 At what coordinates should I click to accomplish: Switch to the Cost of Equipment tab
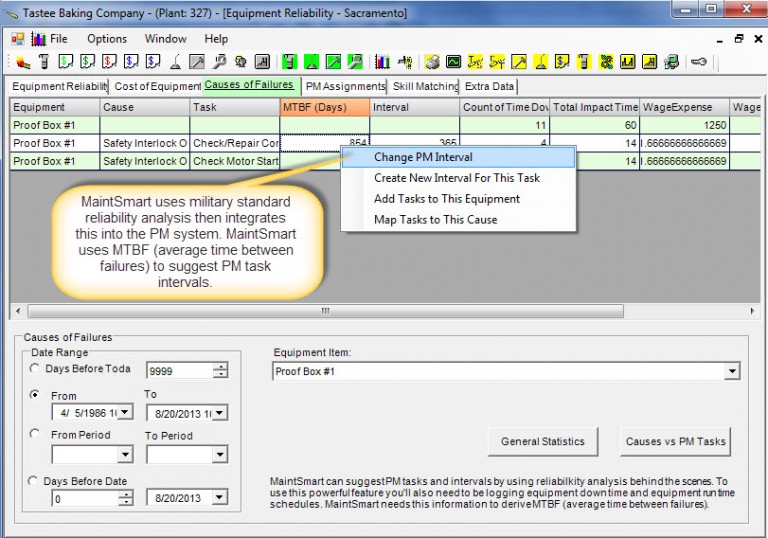(157, 86)
